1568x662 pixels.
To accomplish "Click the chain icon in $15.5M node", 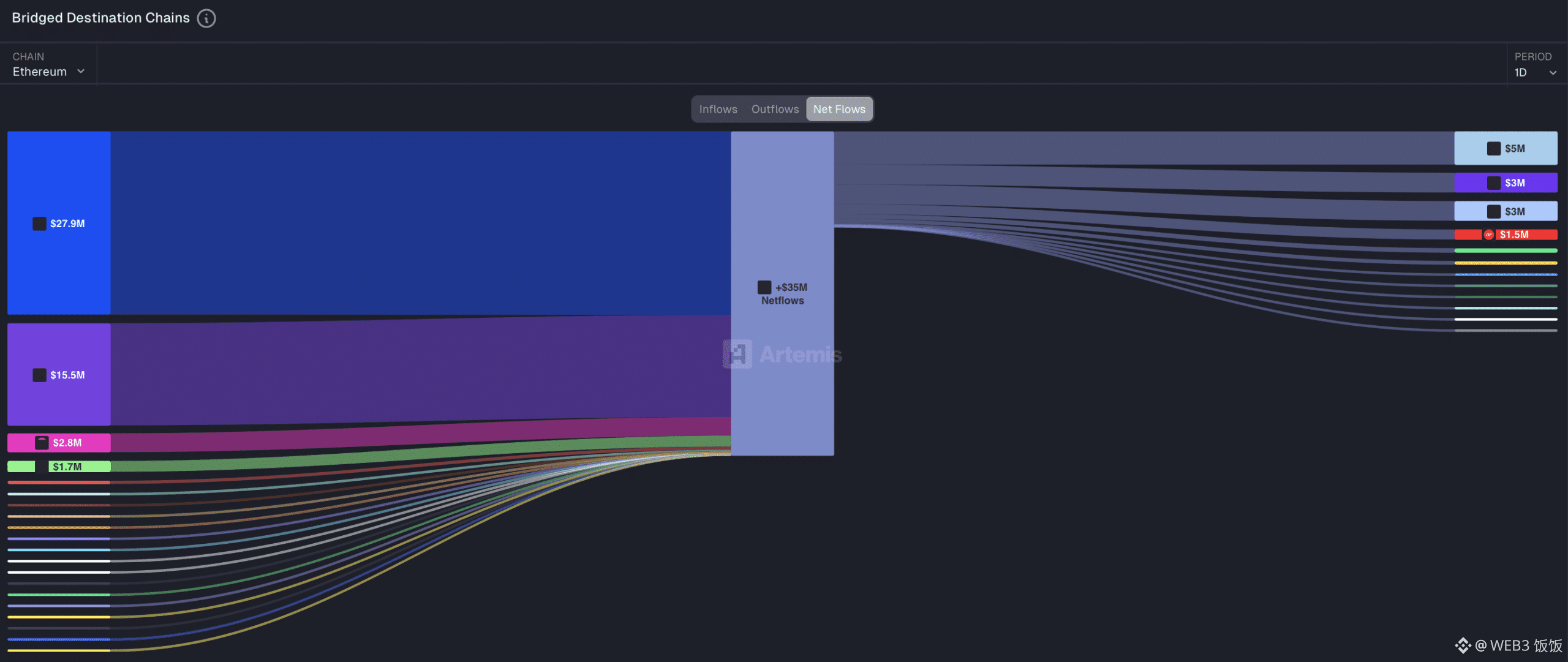I will click(39, 375).
